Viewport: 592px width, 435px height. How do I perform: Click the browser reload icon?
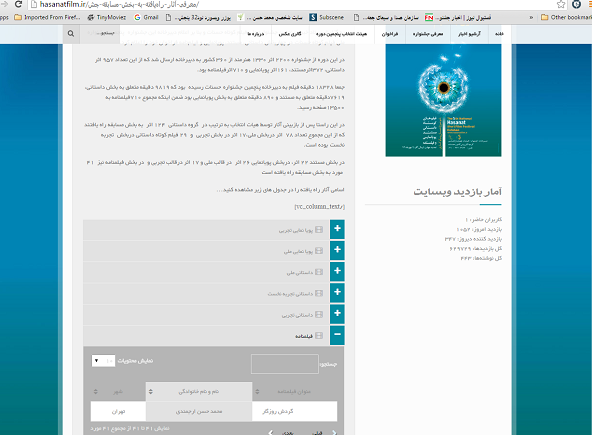coord(18,5)
